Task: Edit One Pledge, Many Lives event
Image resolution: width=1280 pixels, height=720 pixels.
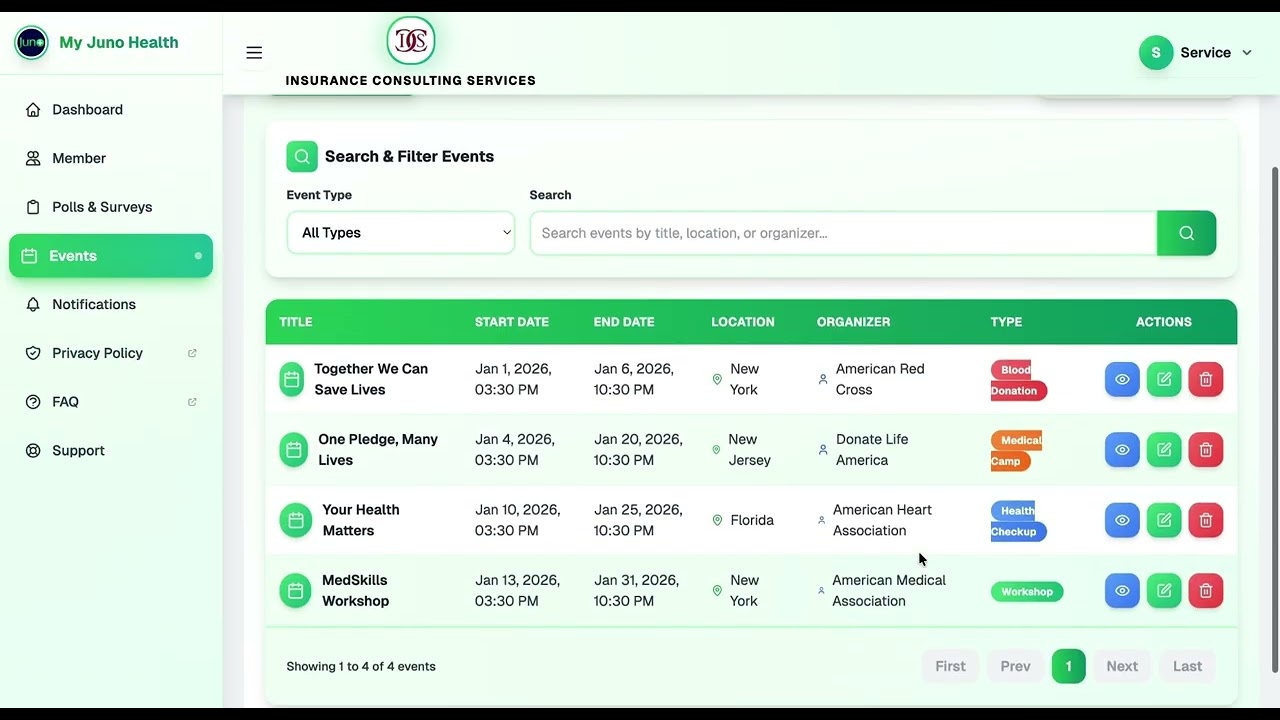Action: click(x=1164, y=450)
